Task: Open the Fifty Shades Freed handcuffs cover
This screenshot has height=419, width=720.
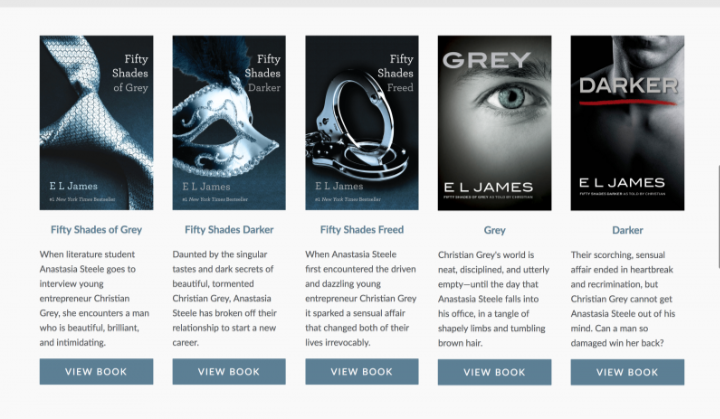Action: click(362, 123)
